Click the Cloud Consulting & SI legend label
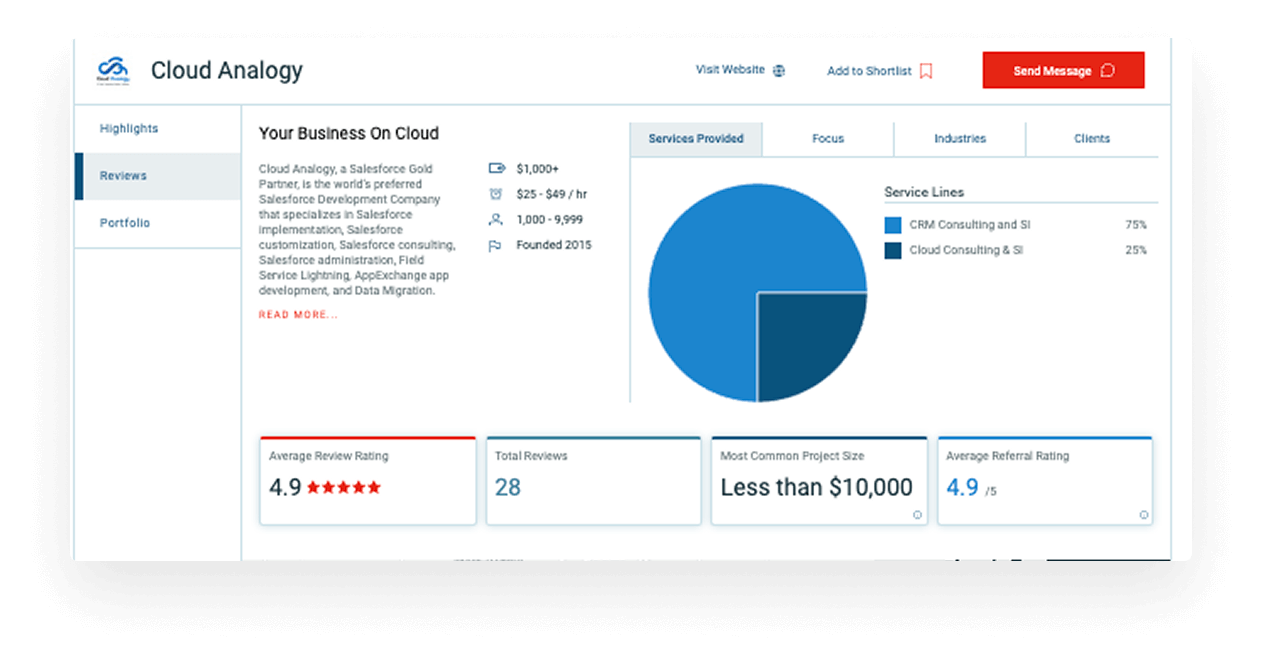Screen dimensions: 1262x663 click(966, 250)
